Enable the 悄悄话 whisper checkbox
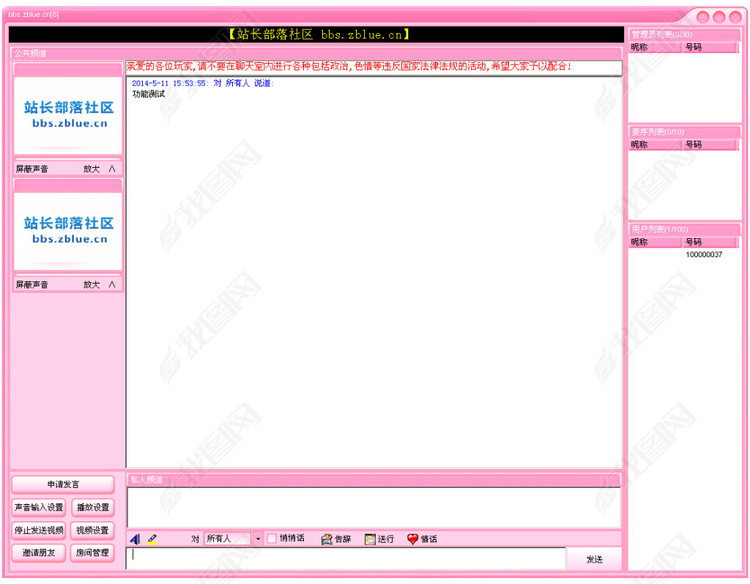The image size is (750, 584). [x=272, y=539]
